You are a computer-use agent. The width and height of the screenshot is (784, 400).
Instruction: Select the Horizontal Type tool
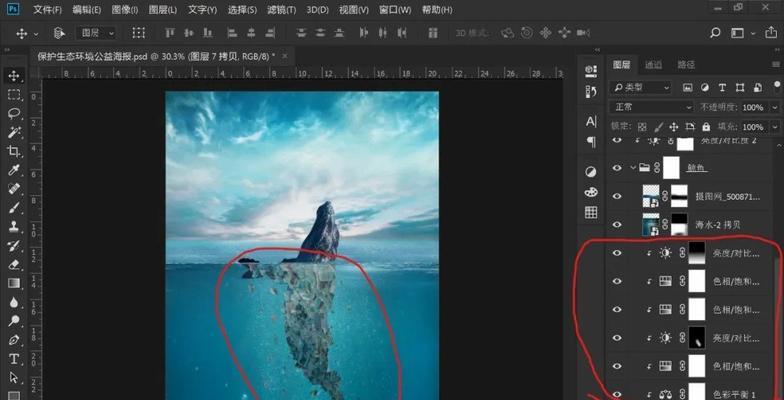tap(14, 359)
